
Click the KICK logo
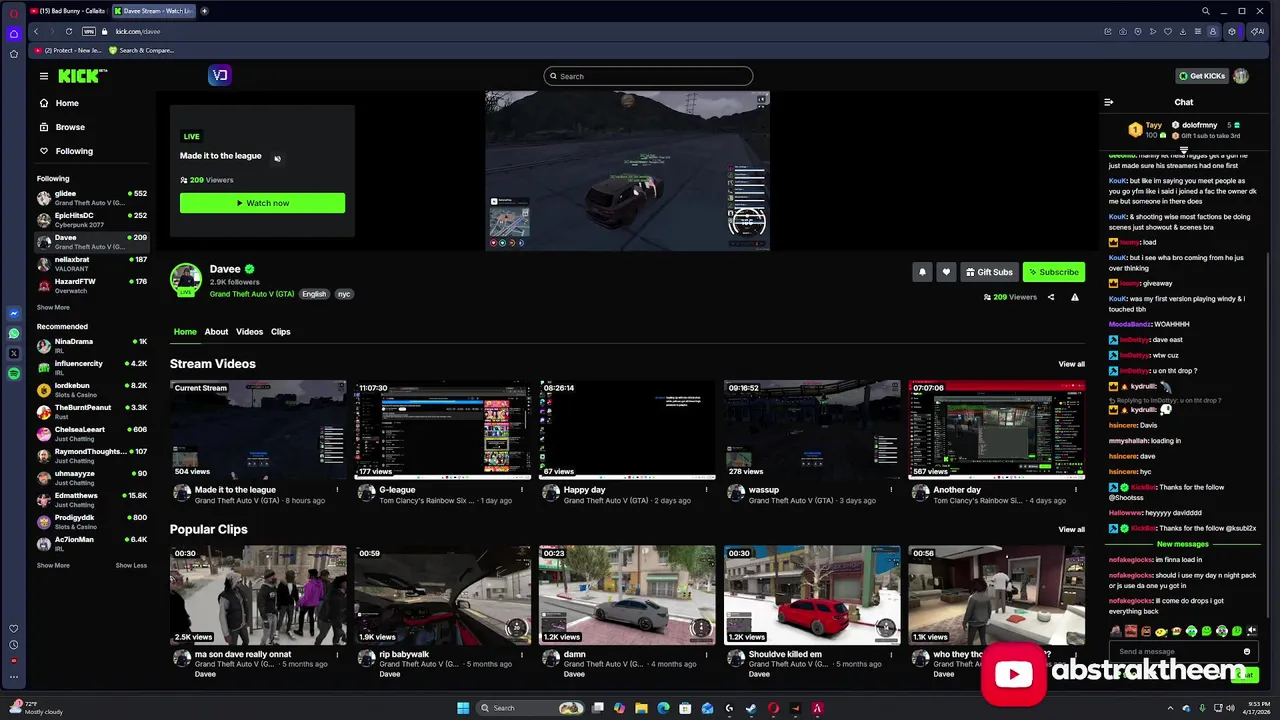pyautogui.click(x=81, y=76)
